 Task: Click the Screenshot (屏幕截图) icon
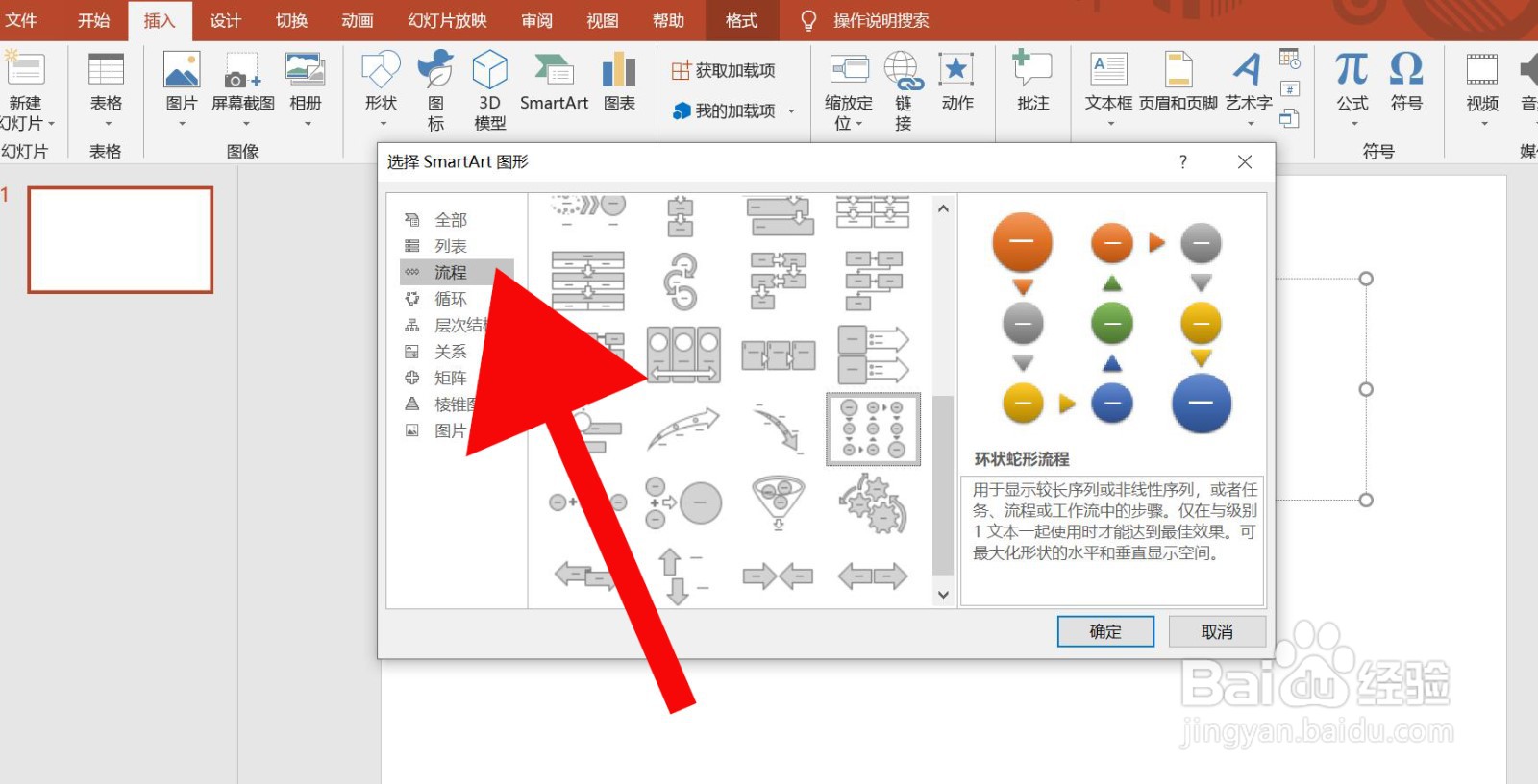click(x=242, y=69)
